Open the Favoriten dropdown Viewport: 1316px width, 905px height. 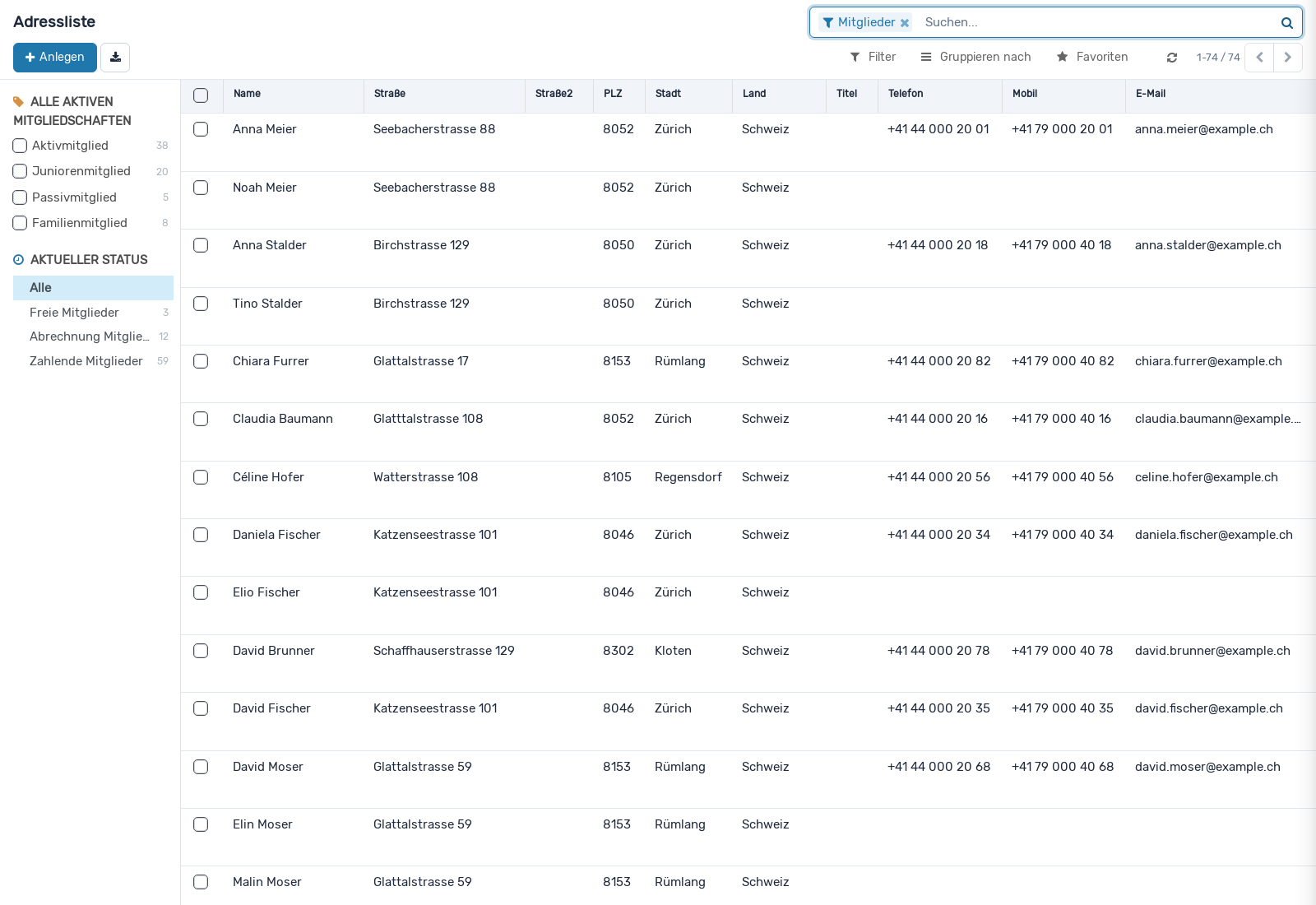click(1092, 57)
